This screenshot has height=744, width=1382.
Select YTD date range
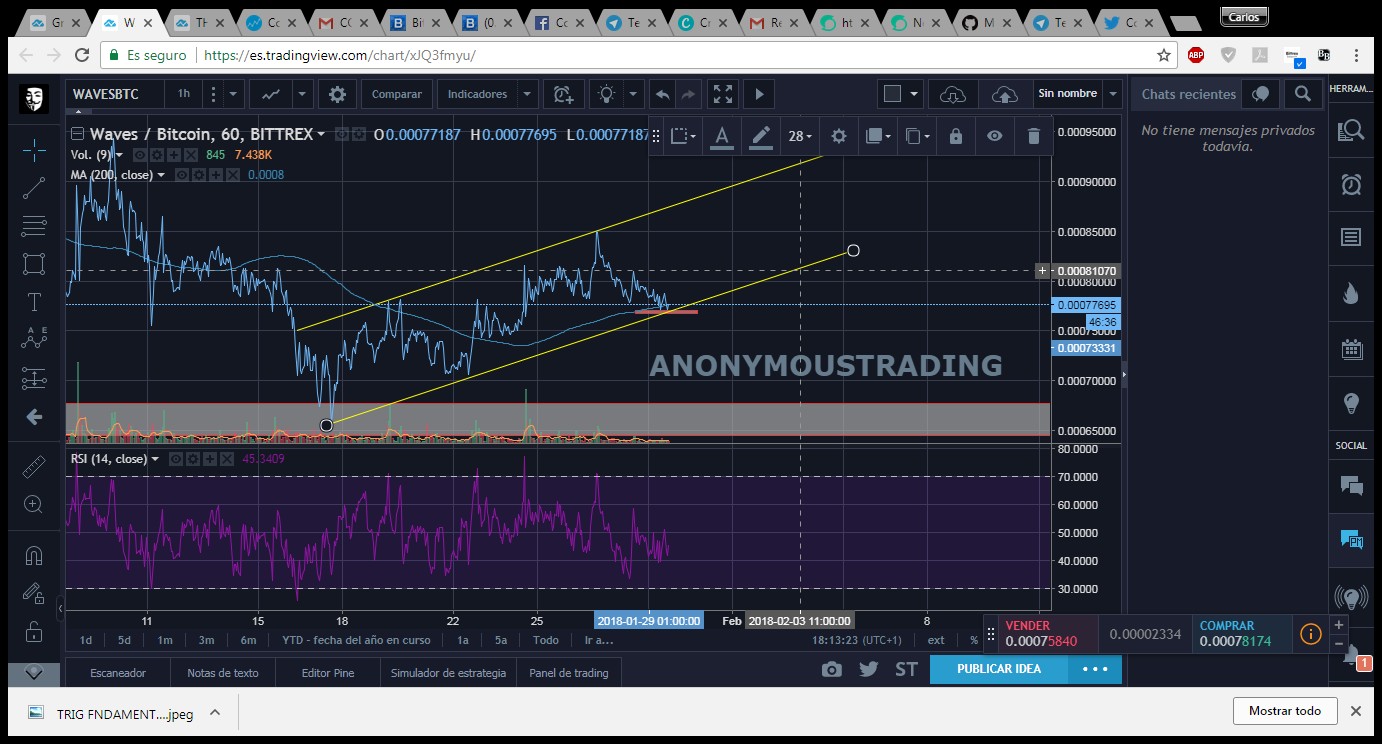(356, 640)
